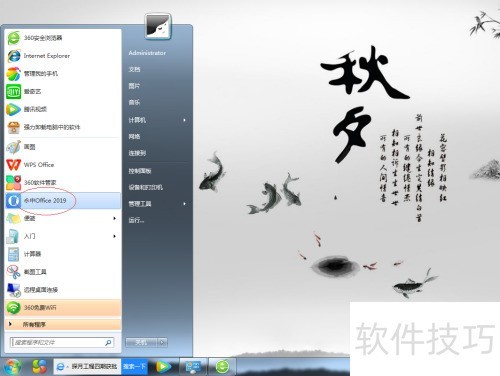This screenshot has height=376, width=500.
Task: Launch the 计算器 Calculator
Action: [x=63, y=254]
